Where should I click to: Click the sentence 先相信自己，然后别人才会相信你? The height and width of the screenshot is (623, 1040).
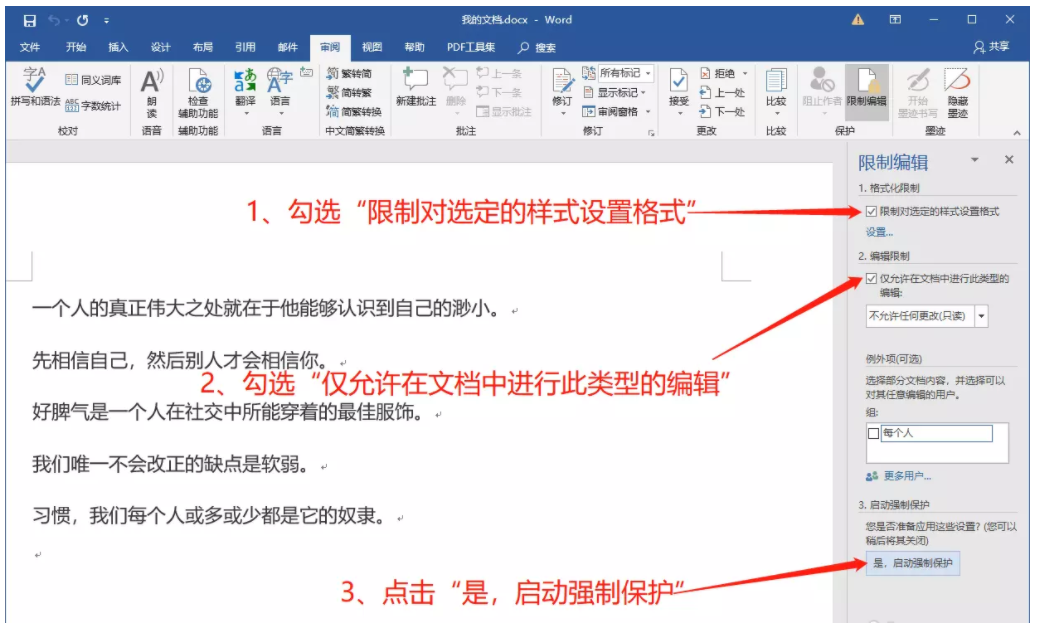coord(180,361)
